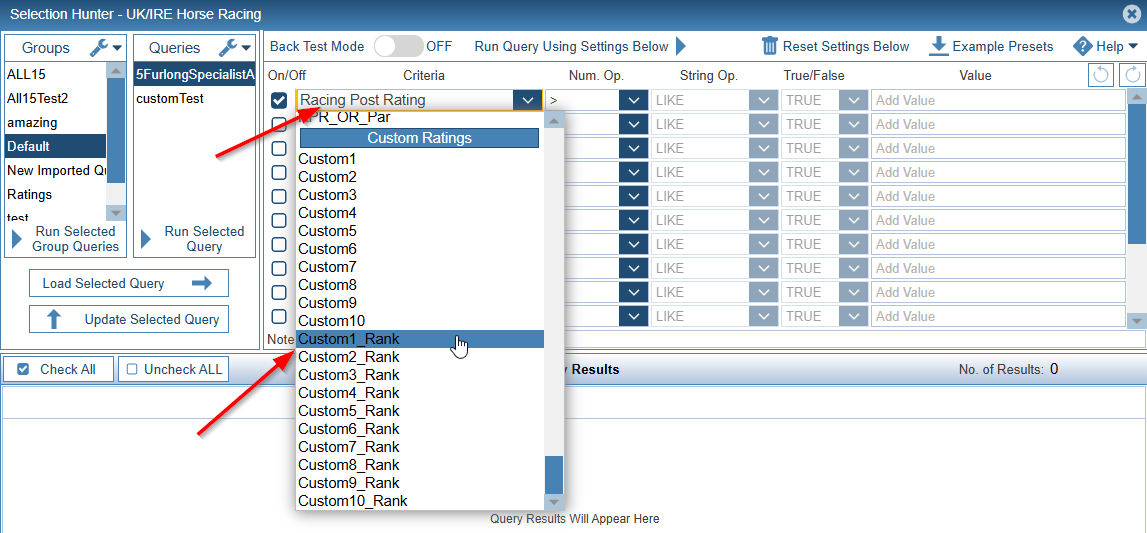Choose Custom5 in the Custom Ratings list
Screen dimensions: 1147x533
[327, 231]
